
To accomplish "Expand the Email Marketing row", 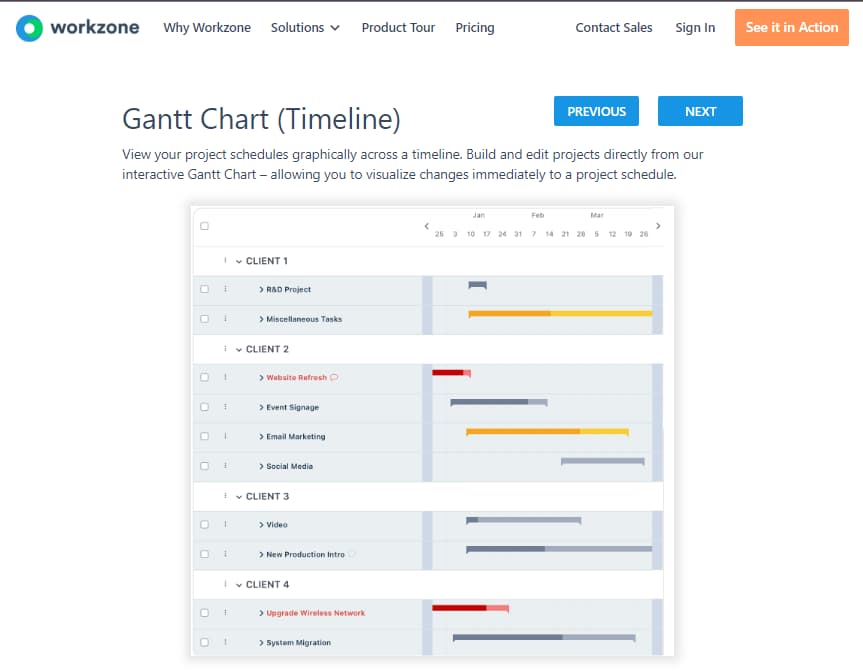I will pos(261,436).
